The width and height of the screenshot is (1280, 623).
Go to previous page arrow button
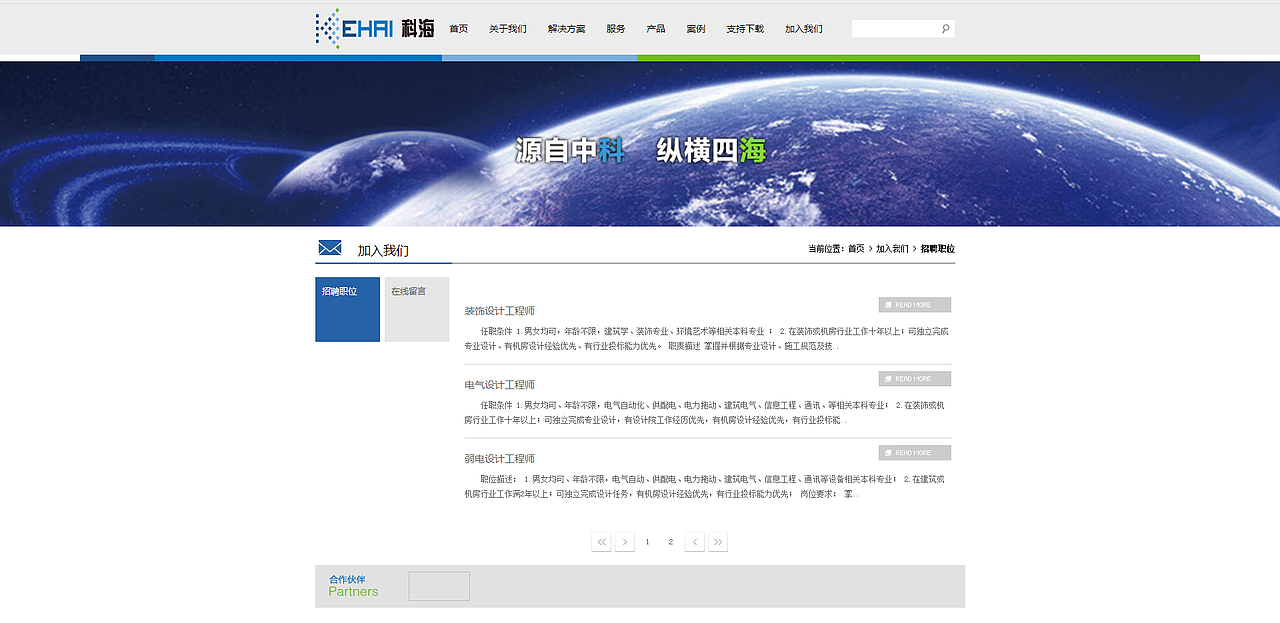coord(625,542)
